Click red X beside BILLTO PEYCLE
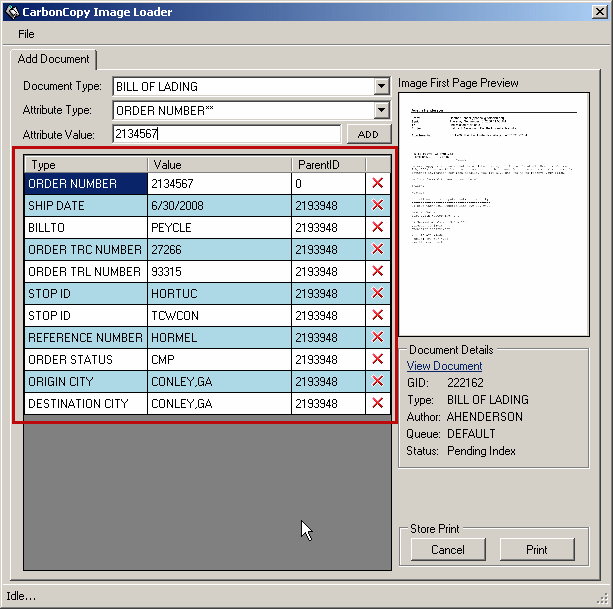This screenshot has height=609, width=613. tap(377, 228)
